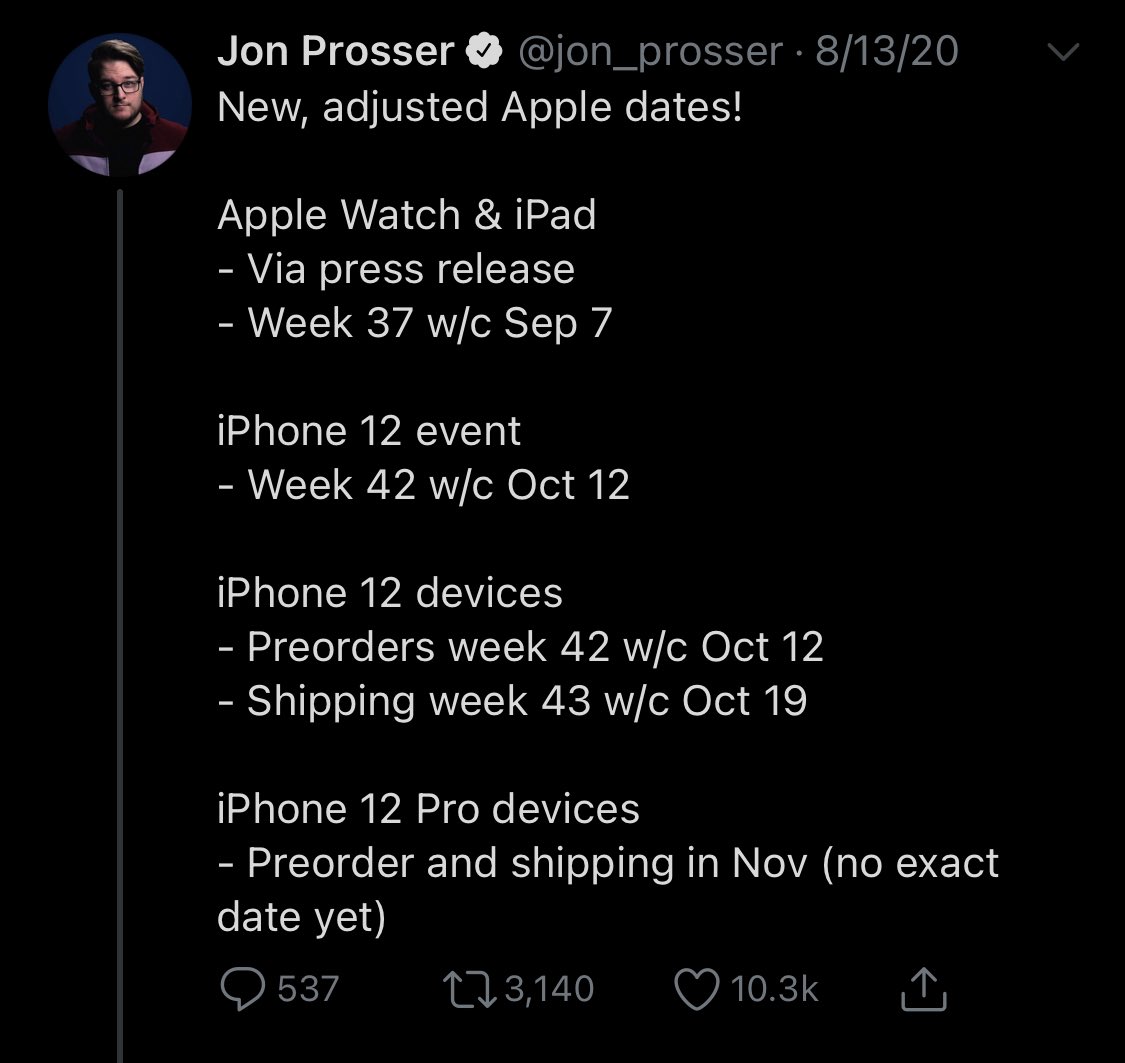The image size is (1125, 1063).
Task: Tap the 'Week 37 w/c Sep 7' line
Action: click(415, 323)
